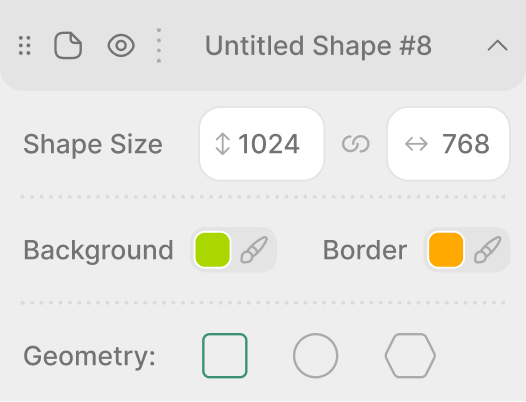Open the green Background color swatch
The width and height of the screenshot is (526, 402).
(212, 250)
